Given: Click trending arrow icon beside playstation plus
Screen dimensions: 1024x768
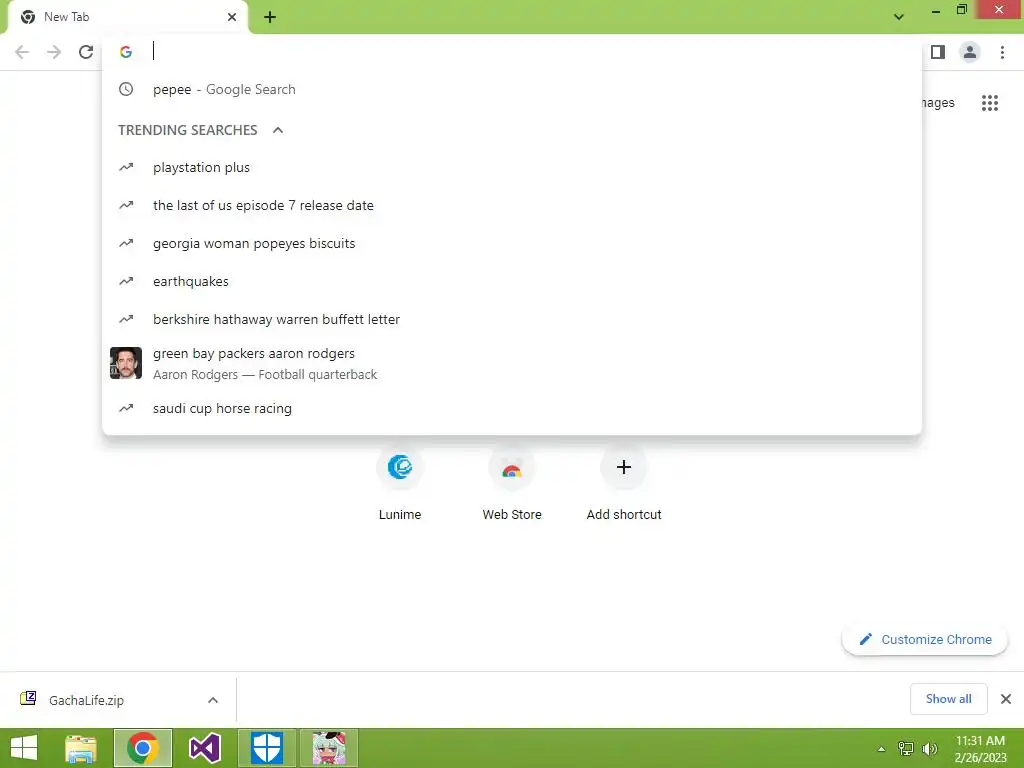Looking at the screenshot, I should [126, 167].
